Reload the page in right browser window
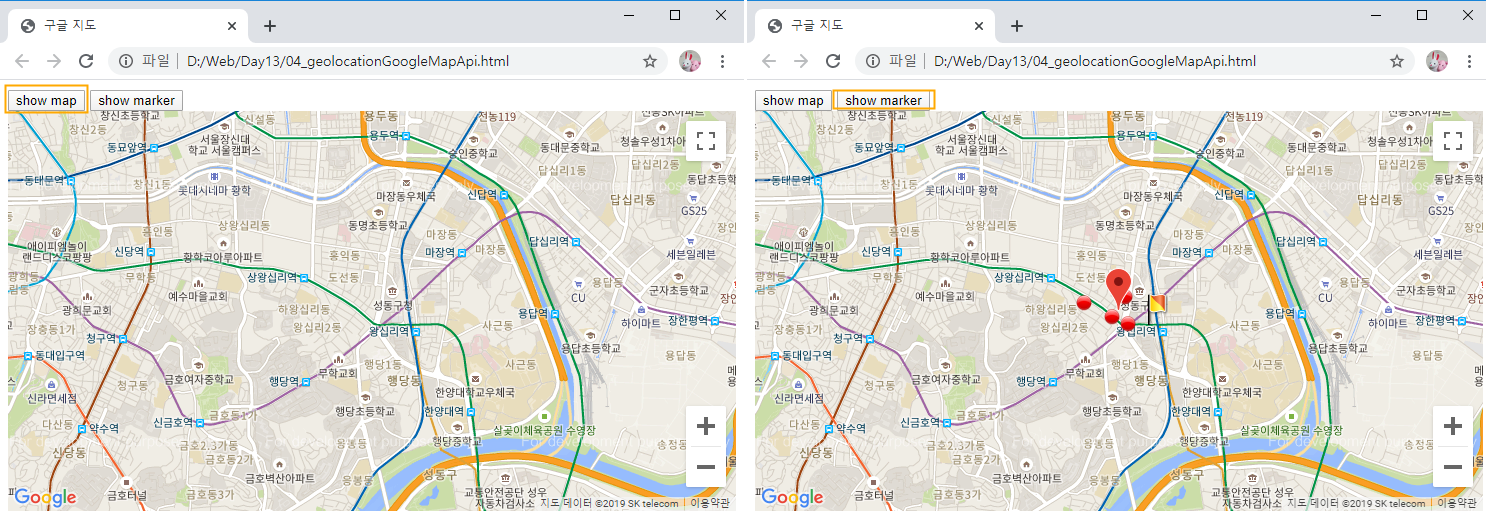The height and width of the screenshot is (518, 1486). 833,61
